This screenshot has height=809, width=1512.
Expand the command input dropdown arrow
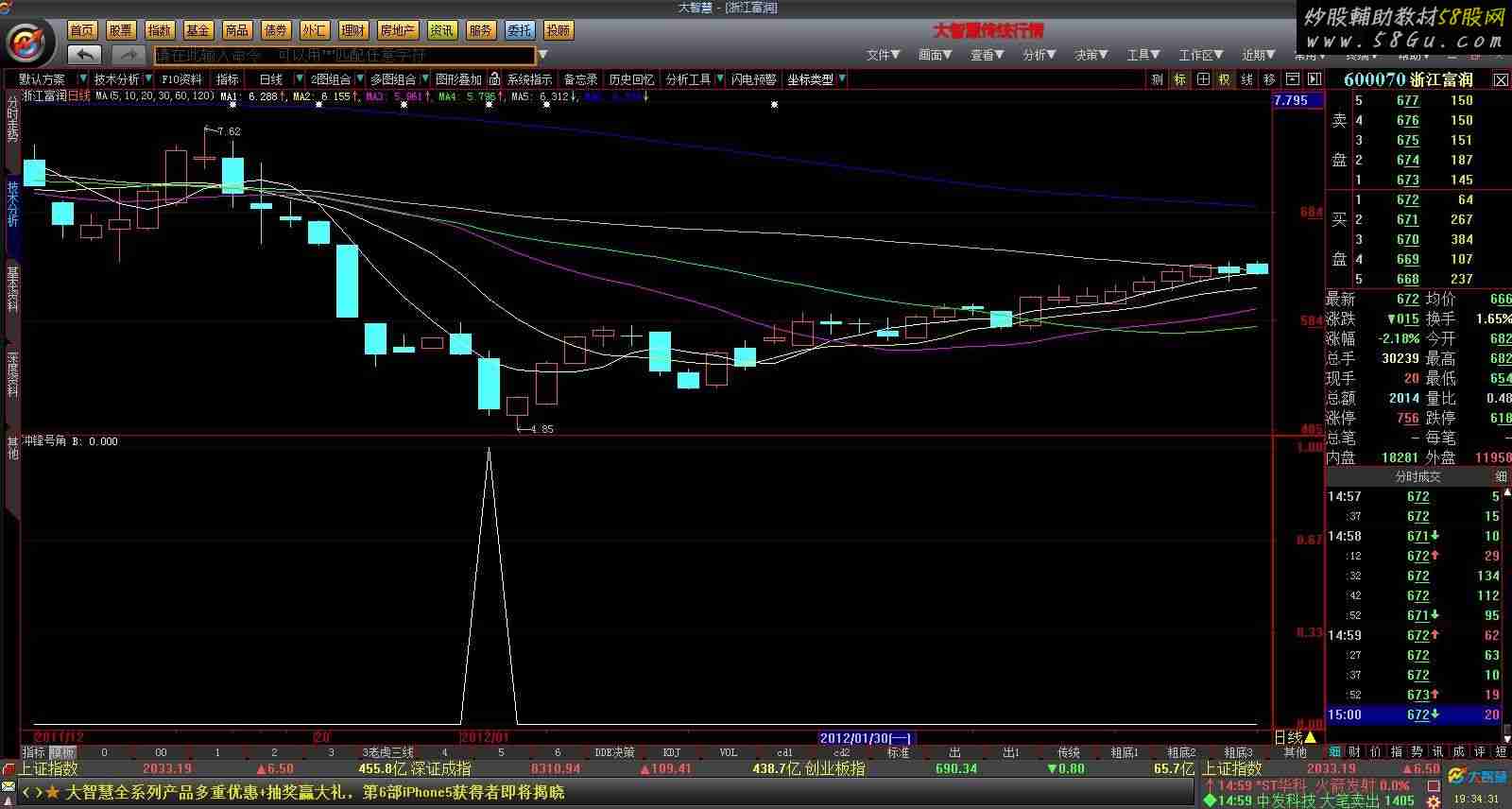tap(542, 55)
